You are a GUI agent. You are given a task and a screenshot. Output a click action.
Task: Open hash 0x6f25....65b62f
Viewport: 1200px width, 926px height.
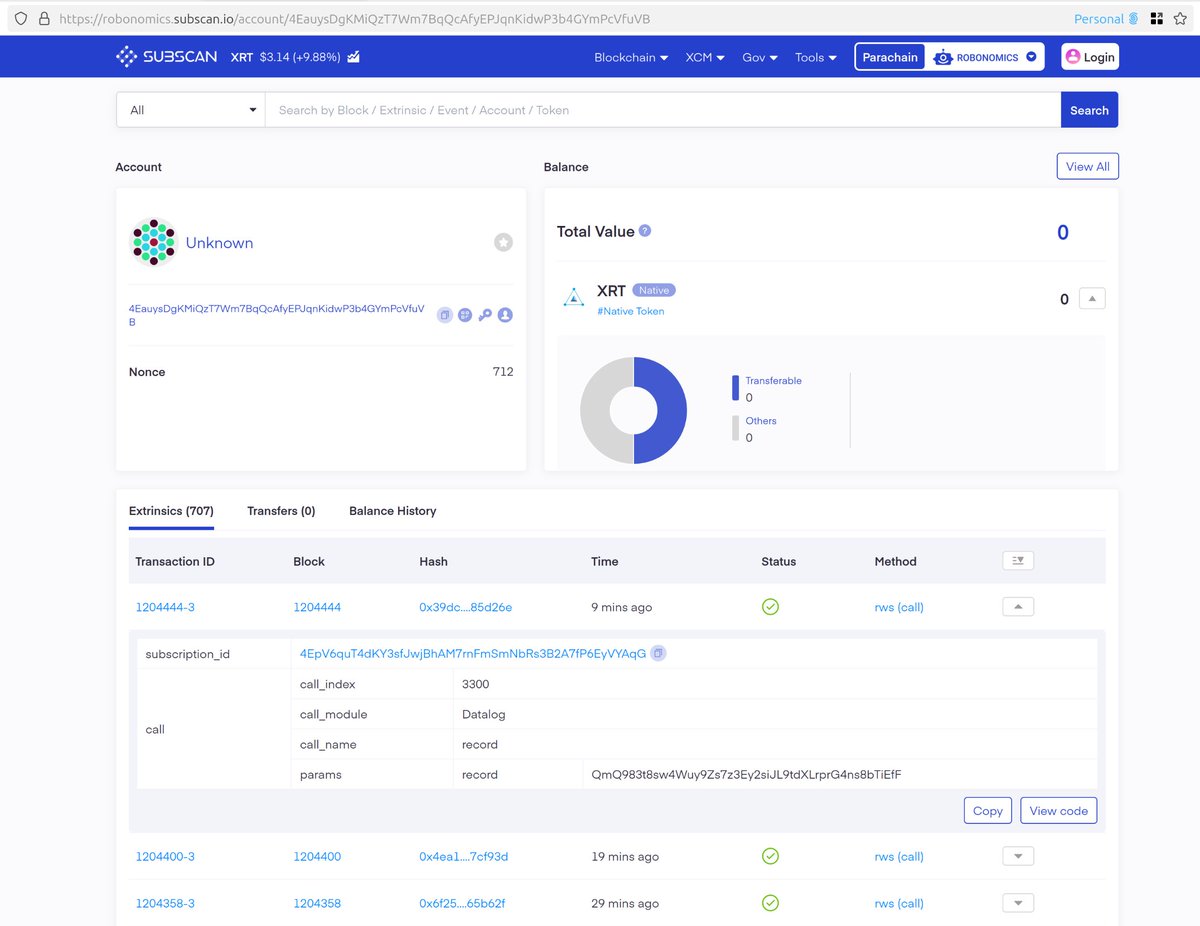[x=462, y=903]
